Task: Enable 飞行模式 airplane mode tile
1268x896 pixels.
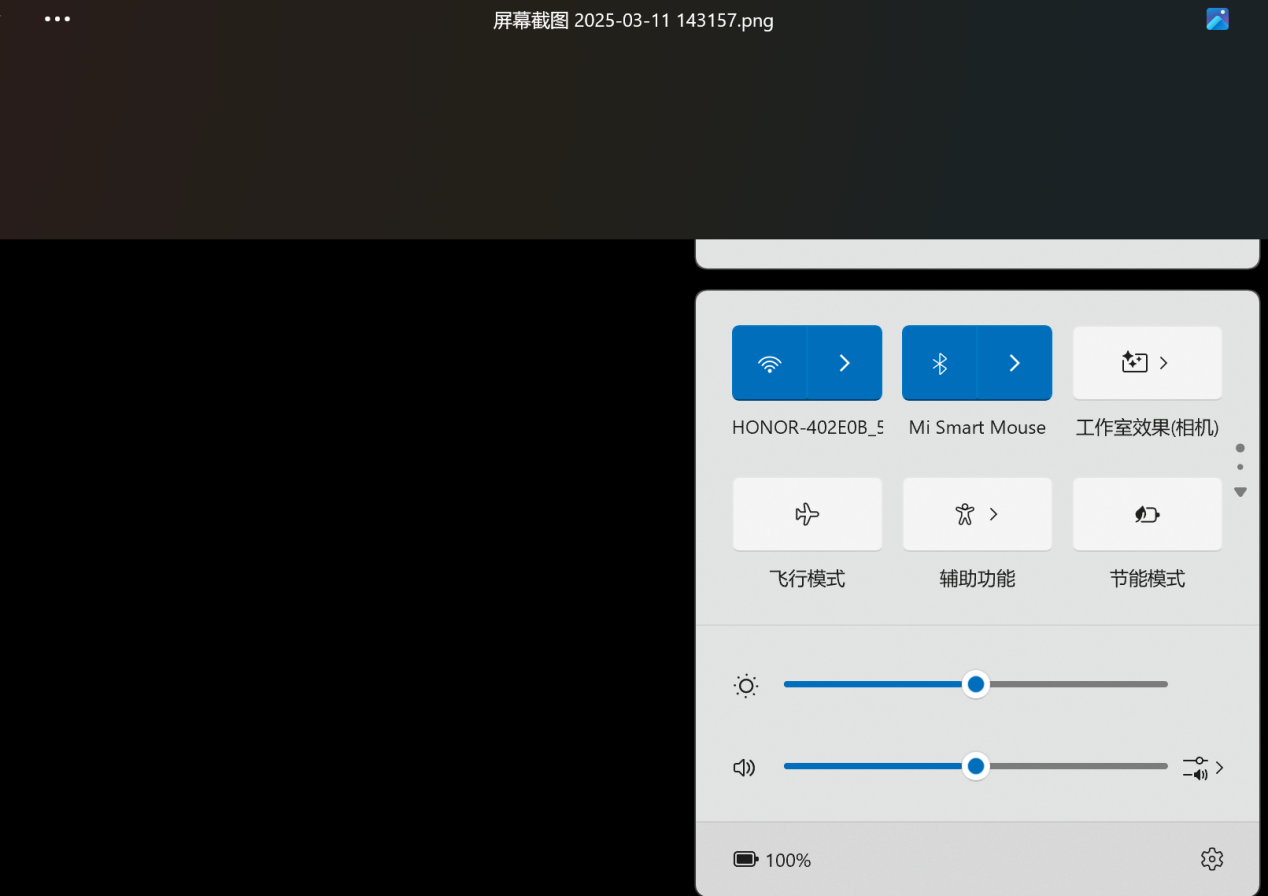Action: coord(807,514)
